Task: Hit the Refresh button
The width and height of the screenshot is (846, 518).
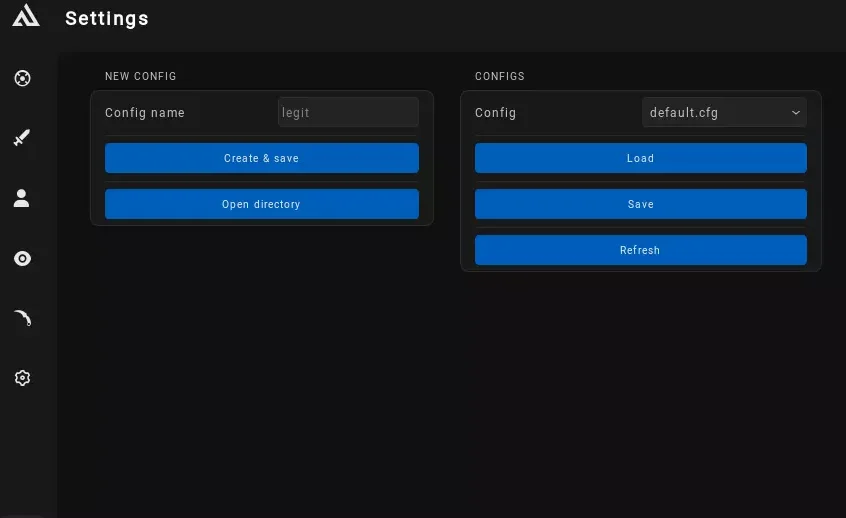Action: [x=640, y=250]
